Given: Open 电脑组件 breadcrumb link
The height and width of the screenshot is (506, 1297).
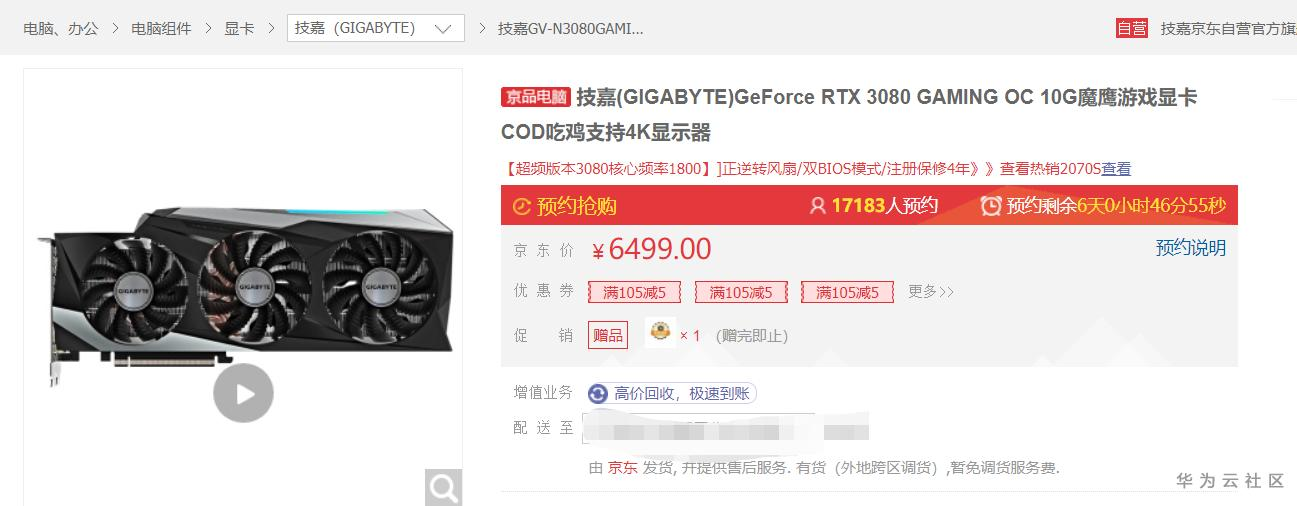Looking at the screenshot, I should coord(161,29).
